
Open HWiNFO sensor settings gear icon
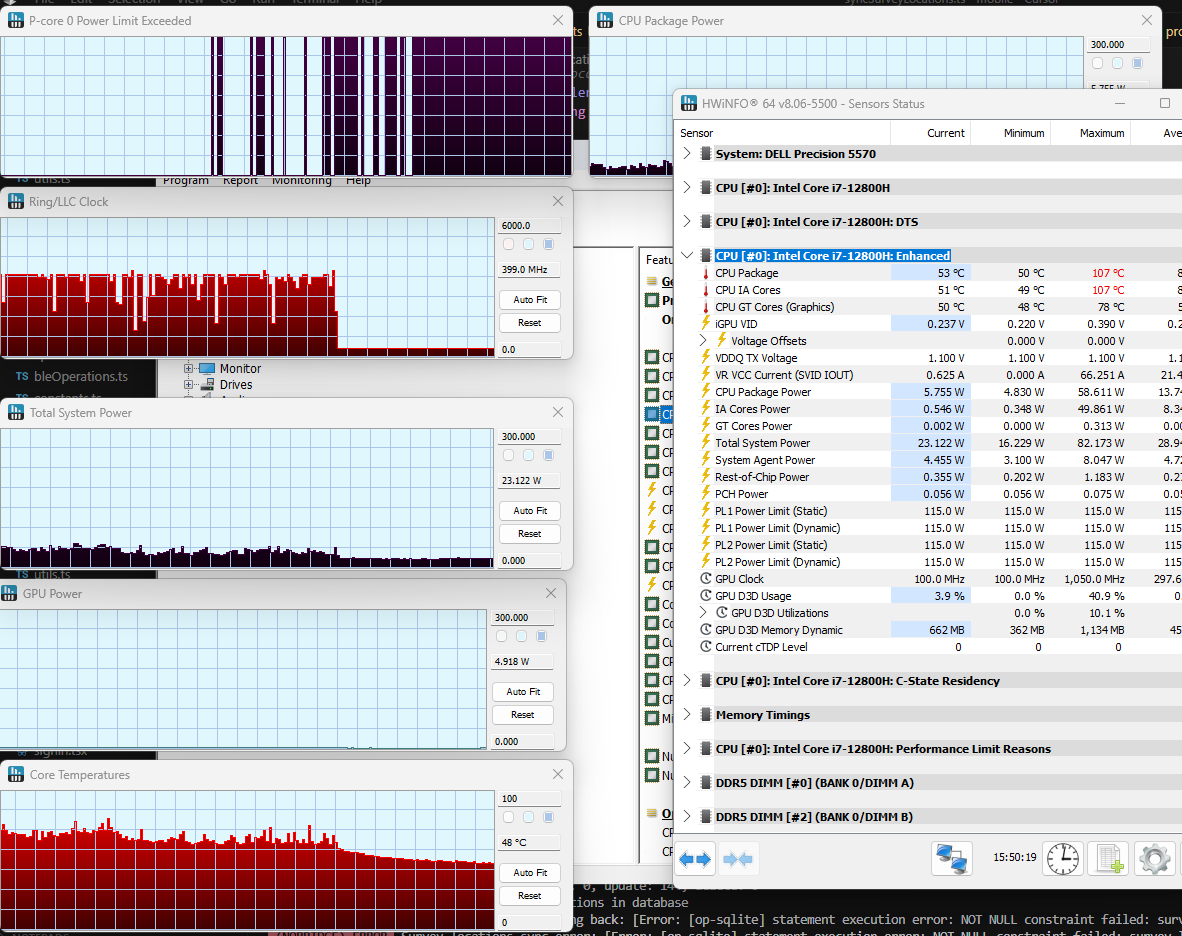pos(1155,858)
